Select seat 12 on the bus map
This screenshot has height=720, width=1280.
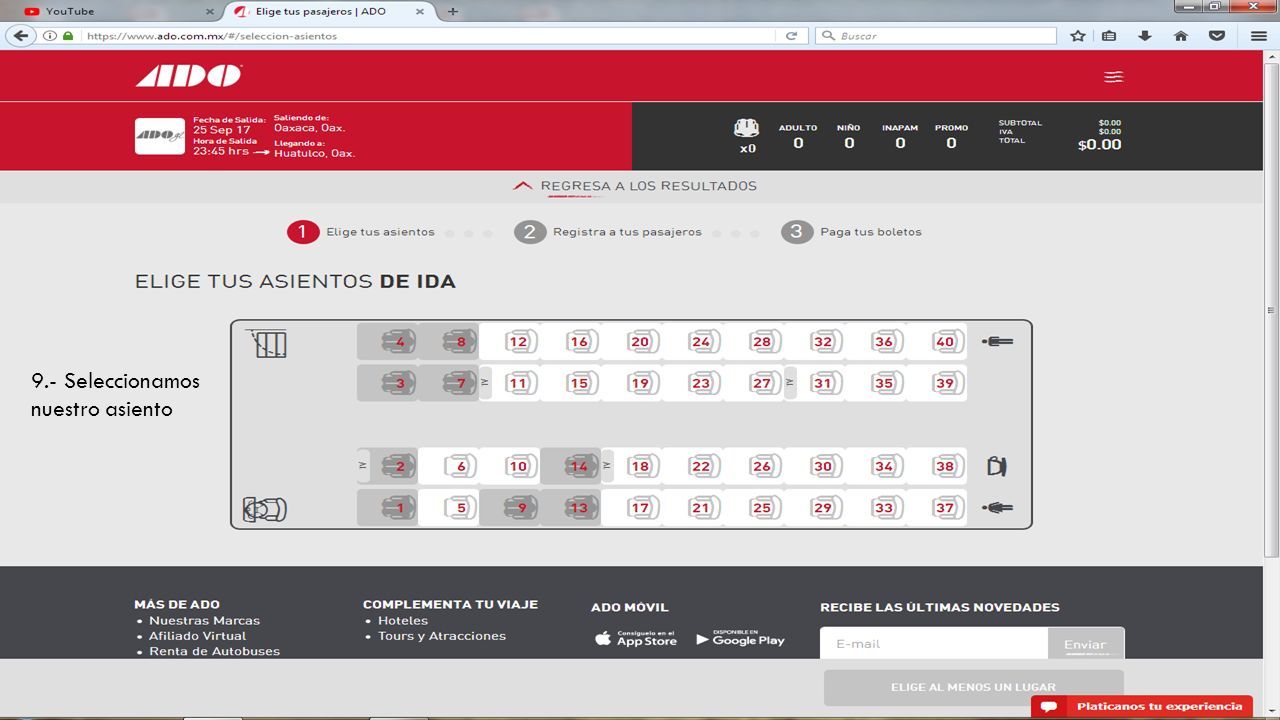pos(517,342)
